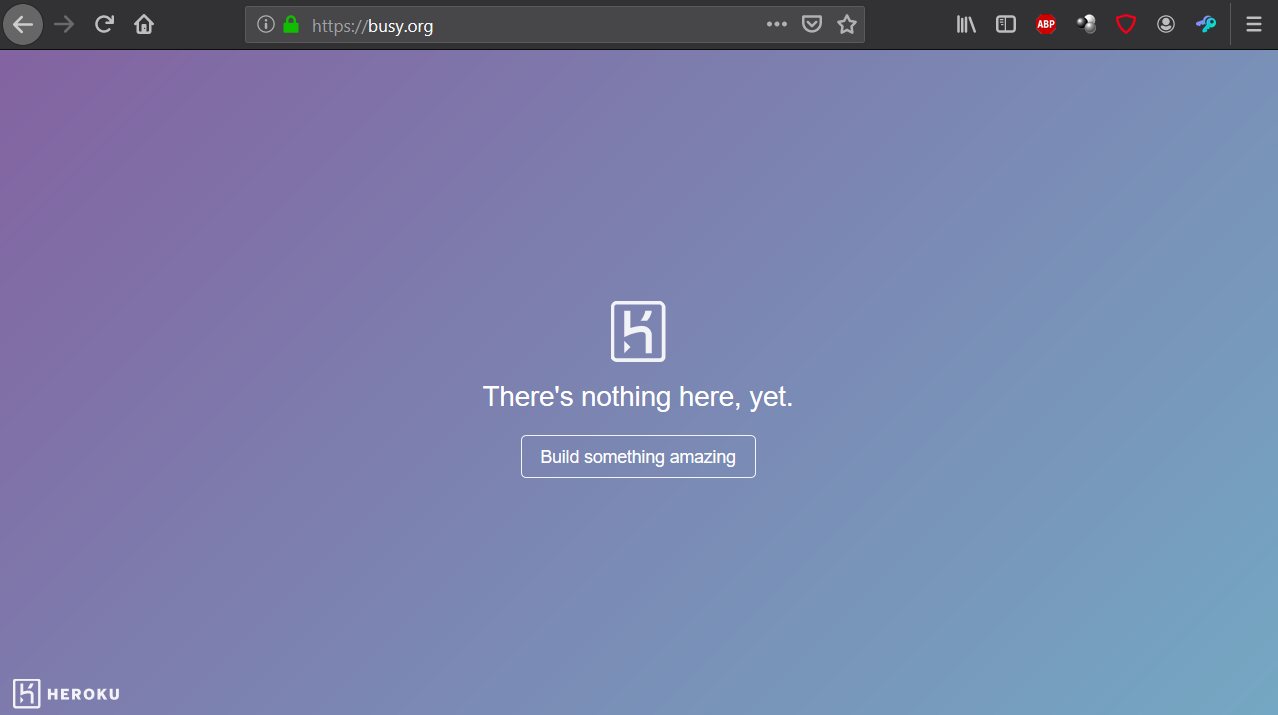1278x715 pixels.
Task: Open the account profile icon
Action: coord(1166,24)
